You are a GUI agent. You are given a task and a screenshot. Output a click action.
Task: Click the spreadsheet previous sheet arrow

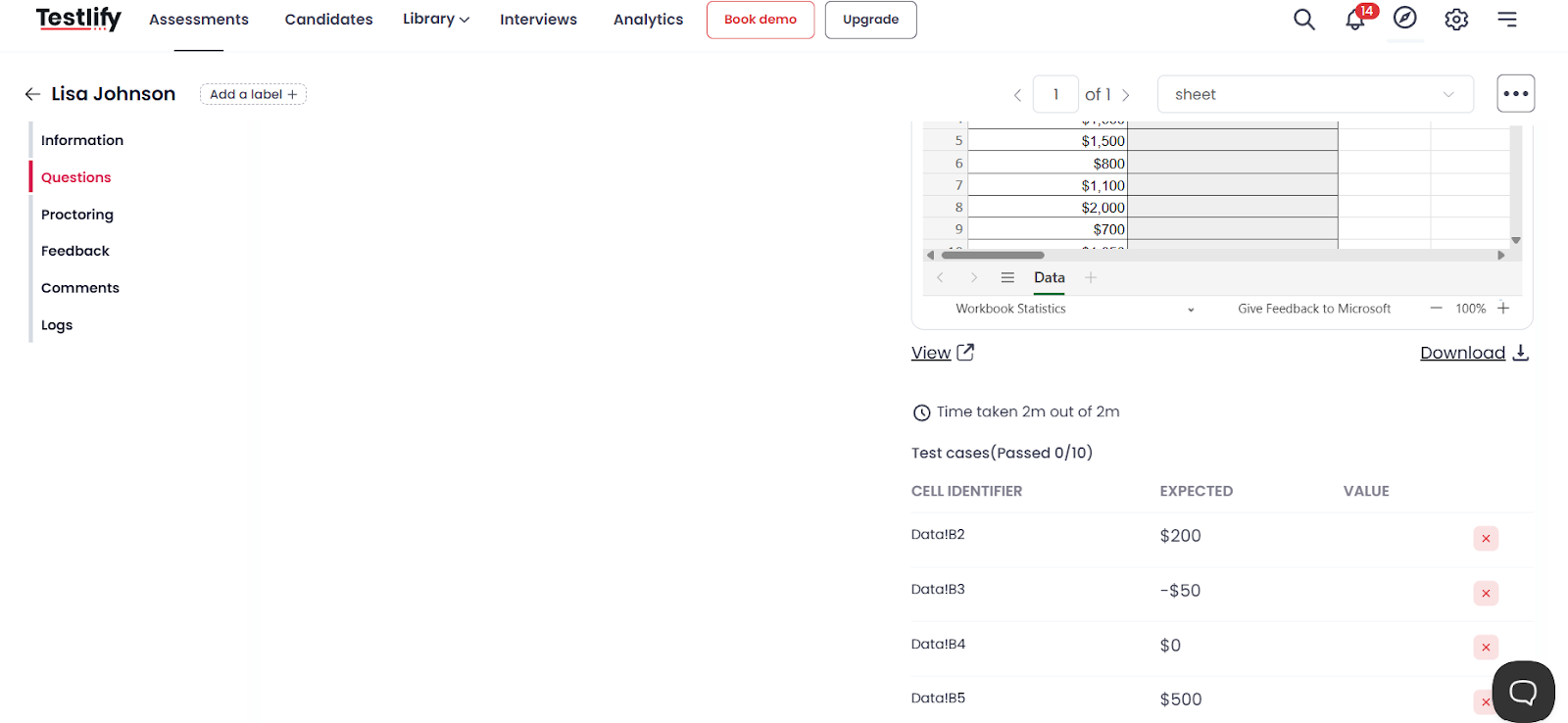pos(940,278)
